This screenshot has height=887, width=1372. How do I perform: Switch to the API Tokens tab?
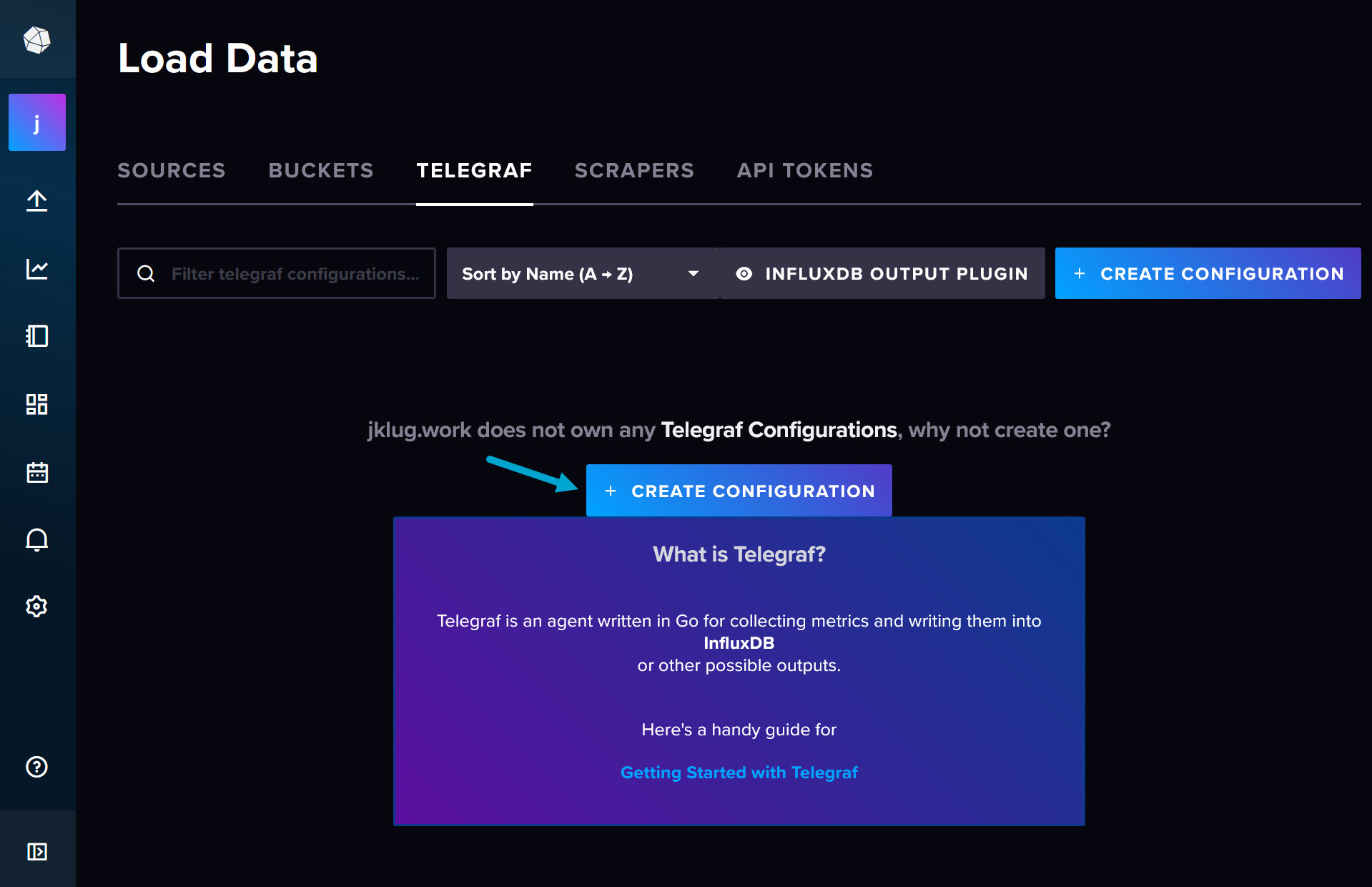[805, 170]
